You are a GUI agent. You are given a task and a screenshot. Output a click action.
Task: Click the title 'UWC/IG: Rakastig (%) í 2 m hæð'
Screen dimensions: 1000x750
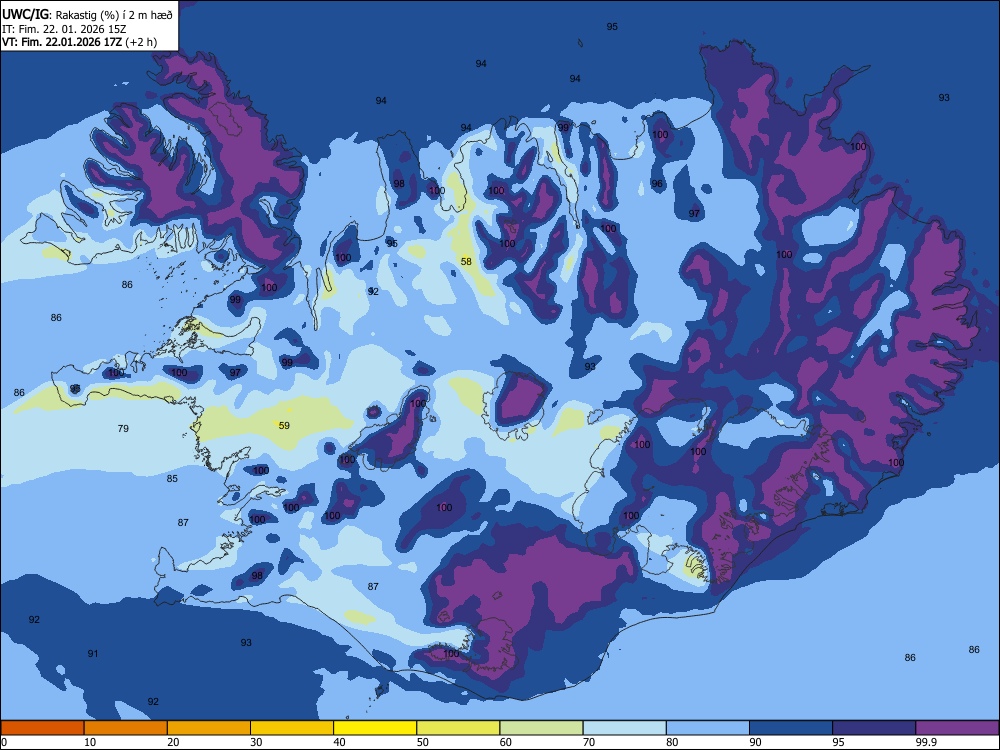pos(87,14)
